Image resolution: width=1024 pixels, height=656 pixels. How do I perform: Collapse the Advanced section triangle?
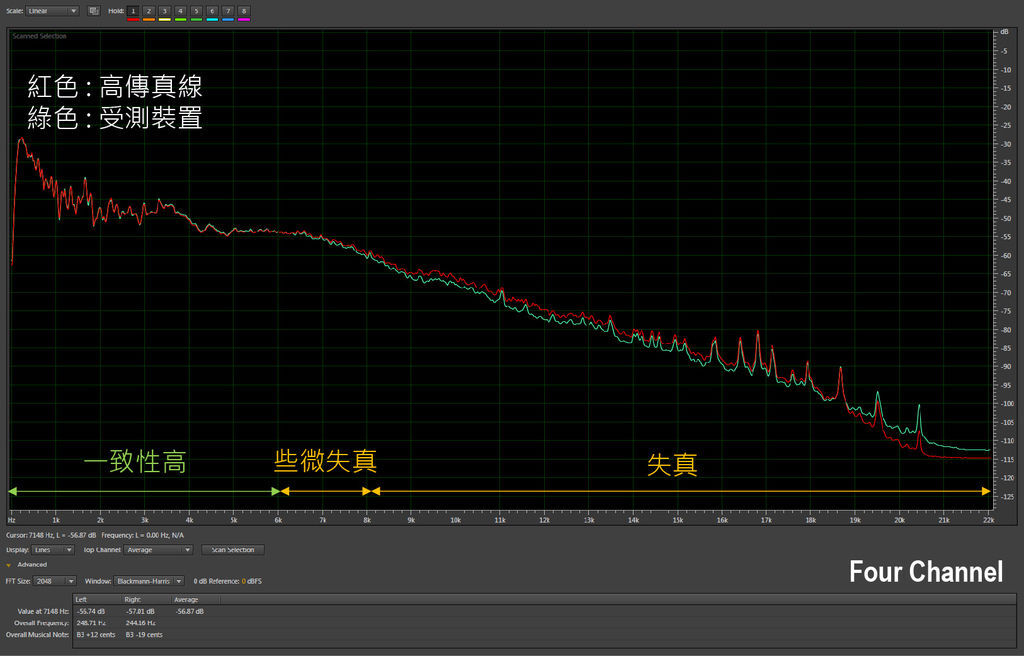(9, 565)
